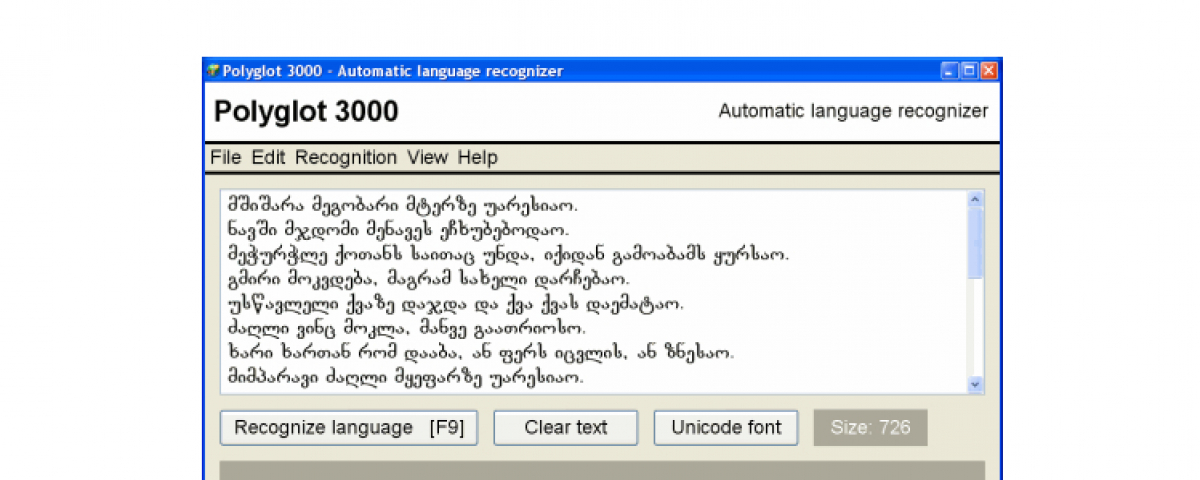This screenshot has width=1200, height=480.
Task: Open the File menu
Action: coord(225,158)
